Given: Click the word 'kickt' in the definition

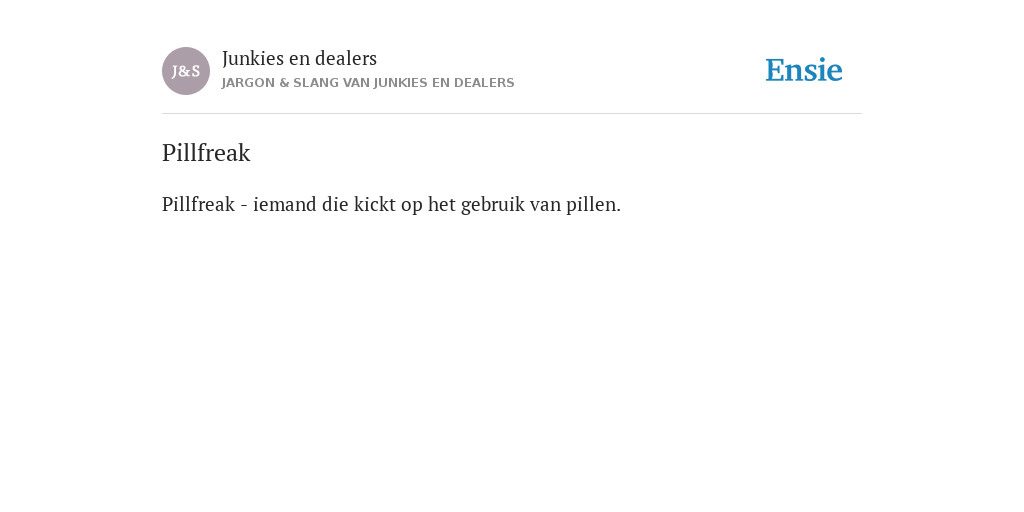Looking at the screenshot, I should click(375, 204).
